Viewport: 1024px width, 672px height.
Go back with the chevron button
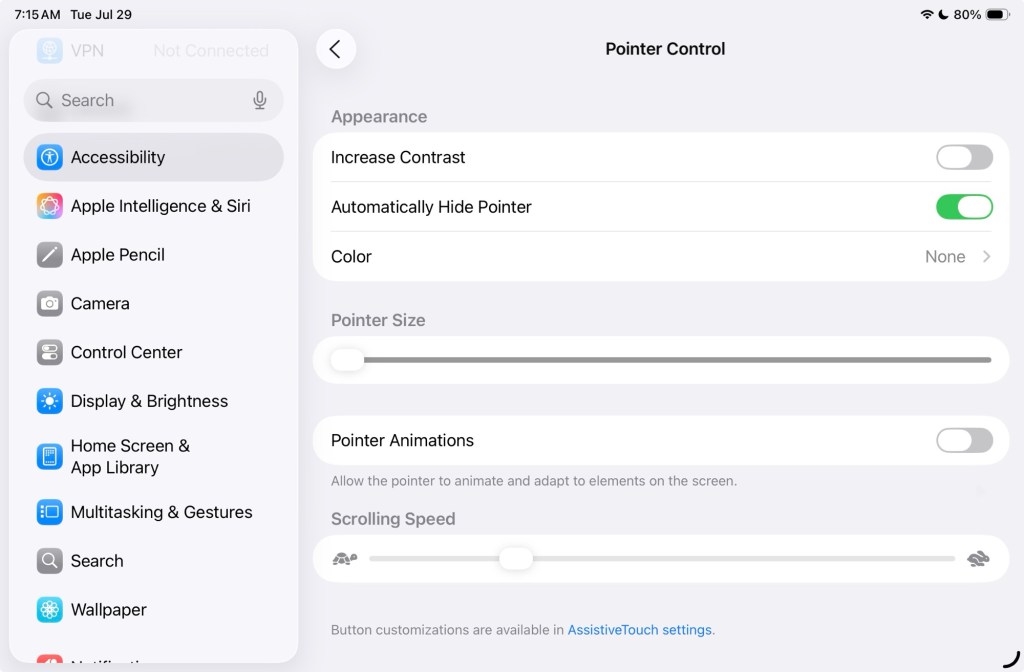[336, 49]
